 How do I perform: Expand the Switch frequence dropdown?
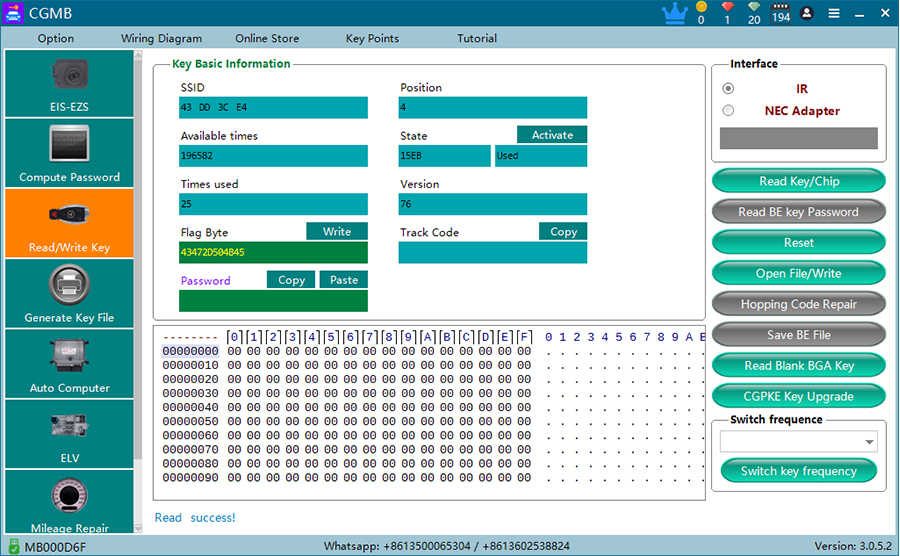coord(869,442)
